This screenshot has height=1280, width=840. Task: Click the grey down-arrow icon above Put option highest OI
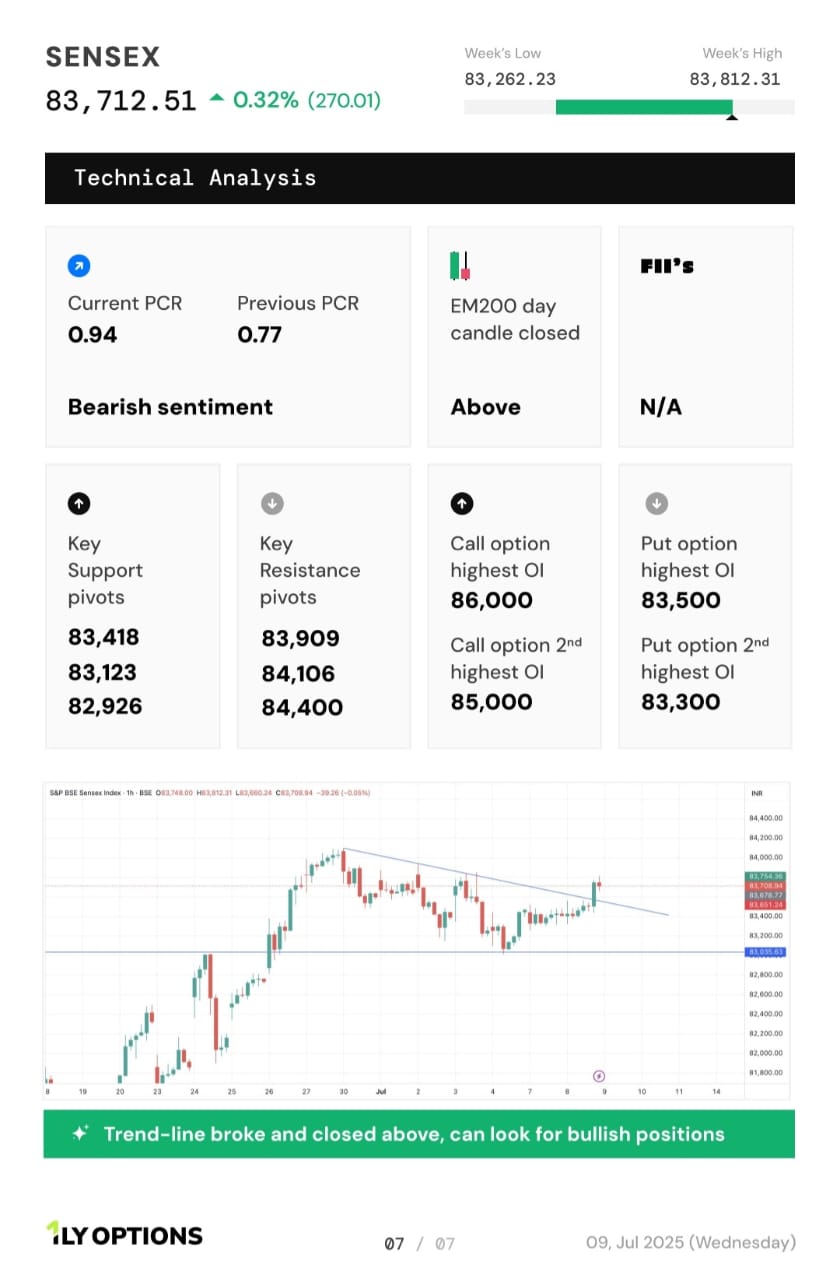click(655, 503)
